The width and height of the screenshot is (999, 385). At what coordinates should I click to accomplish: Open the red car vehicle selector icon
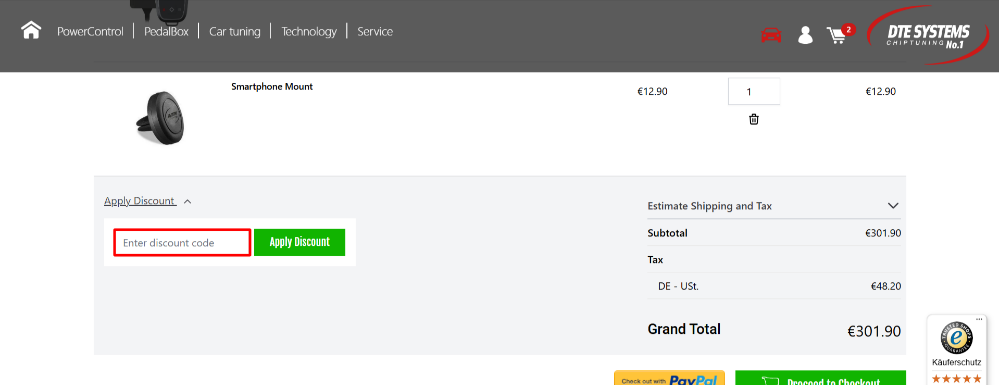[x=771, y=35]
